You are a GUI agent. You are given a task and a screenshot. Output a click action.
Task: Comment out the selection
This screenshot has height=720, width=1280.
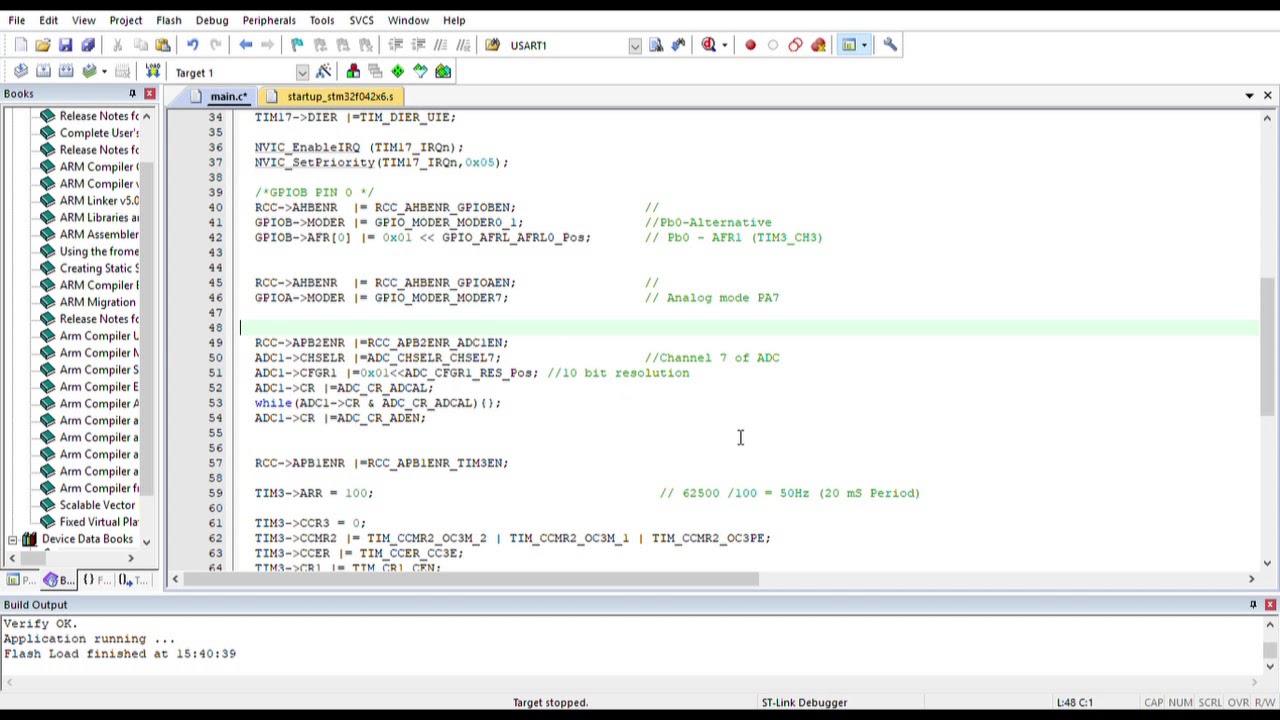(x=441, y=45)
